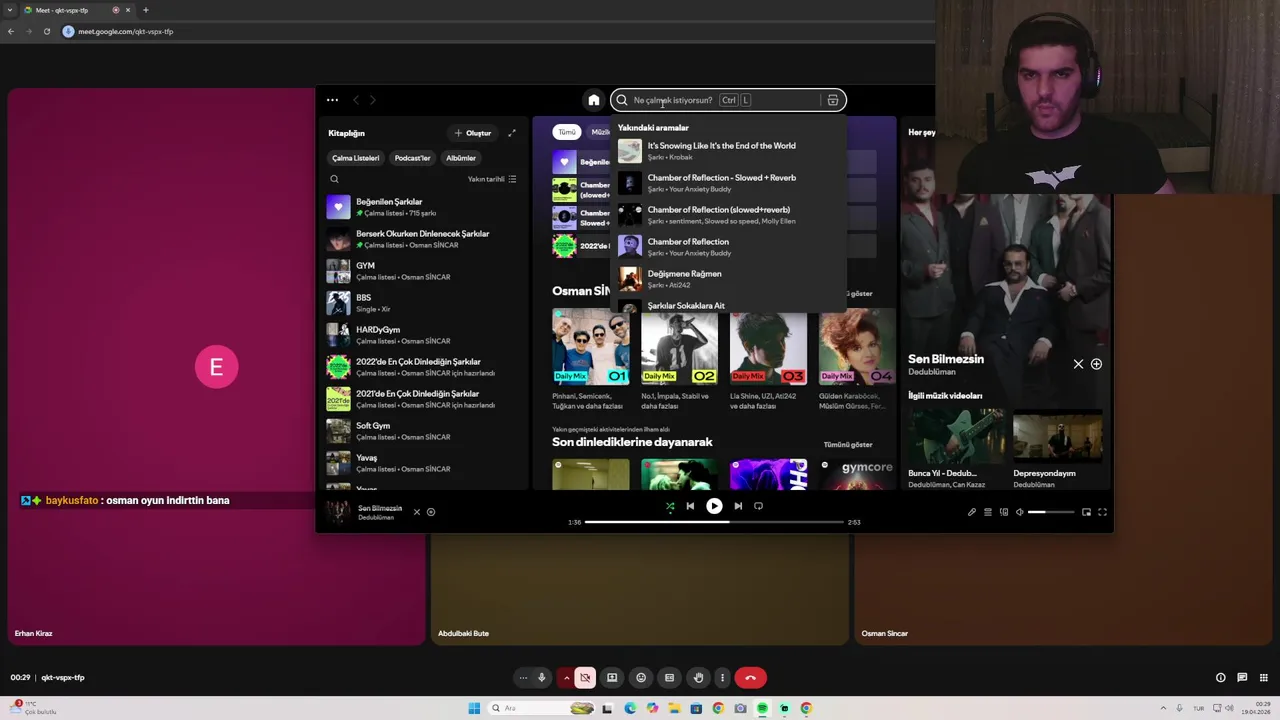Viewport: 1280px width, 720px height.
Task: Leave the Google Meet call
Action: pyautogui.click(x=751, y=678)
